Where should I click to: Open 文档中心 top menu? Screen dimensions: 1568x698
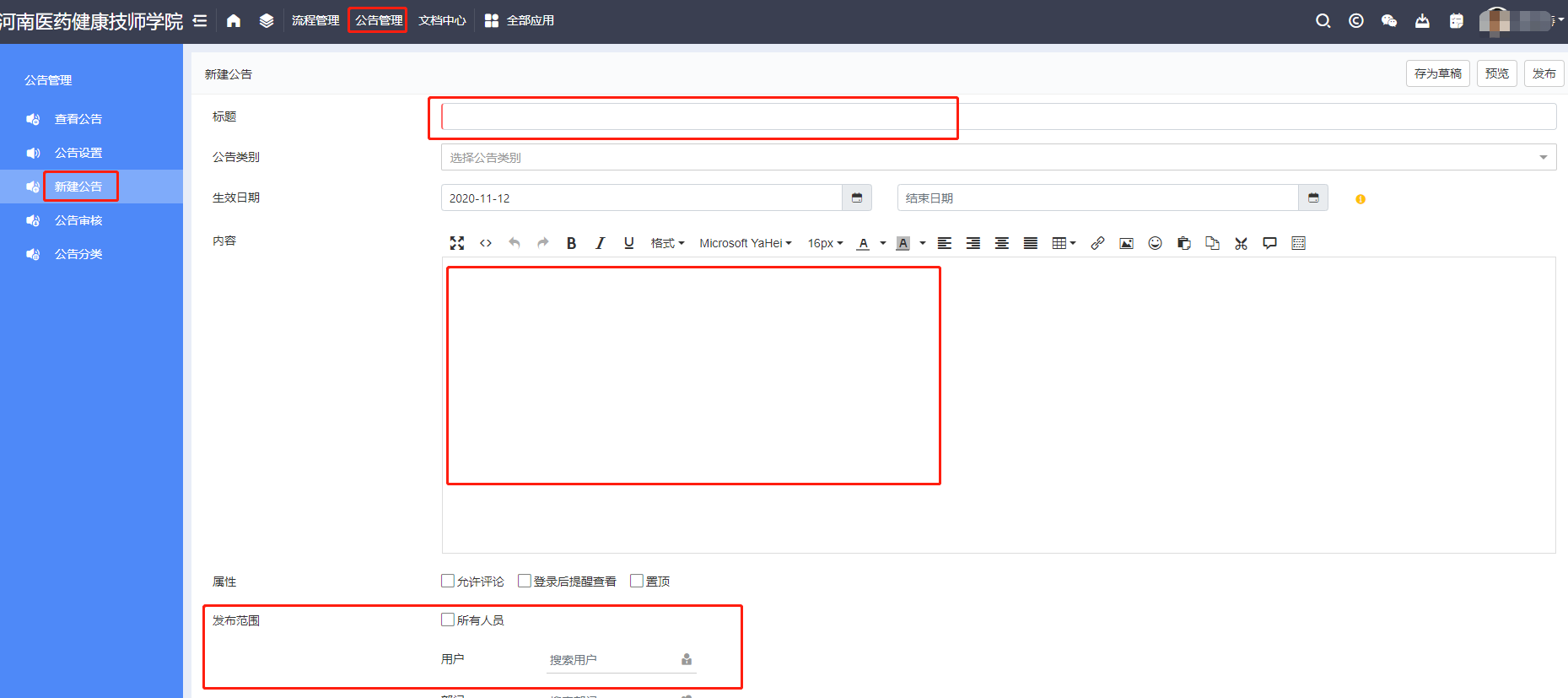click(442, 20)
